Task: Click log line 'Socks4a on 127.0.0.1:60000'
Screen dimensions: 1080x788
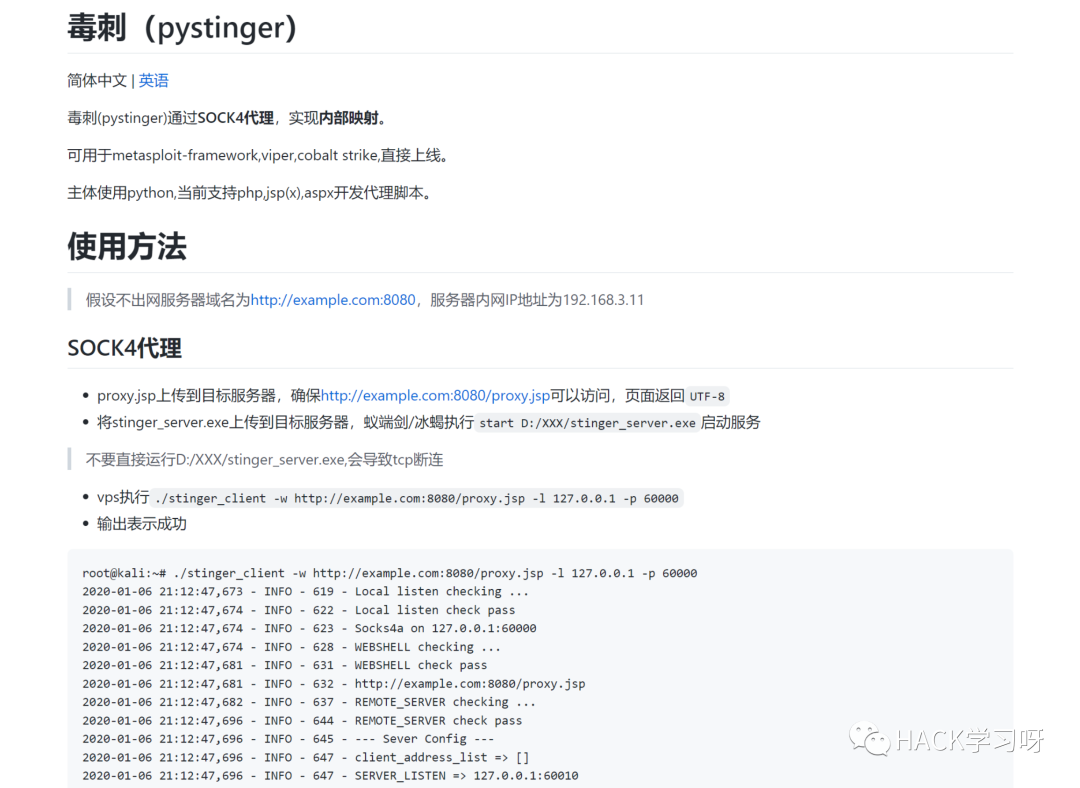Action: 309,628
